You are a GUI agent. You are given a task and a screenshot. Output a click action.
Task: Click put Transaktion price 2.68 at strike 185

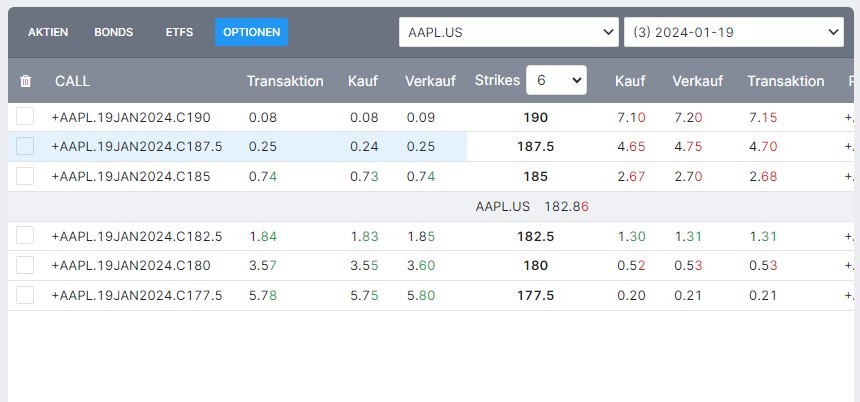coord(763,177)
